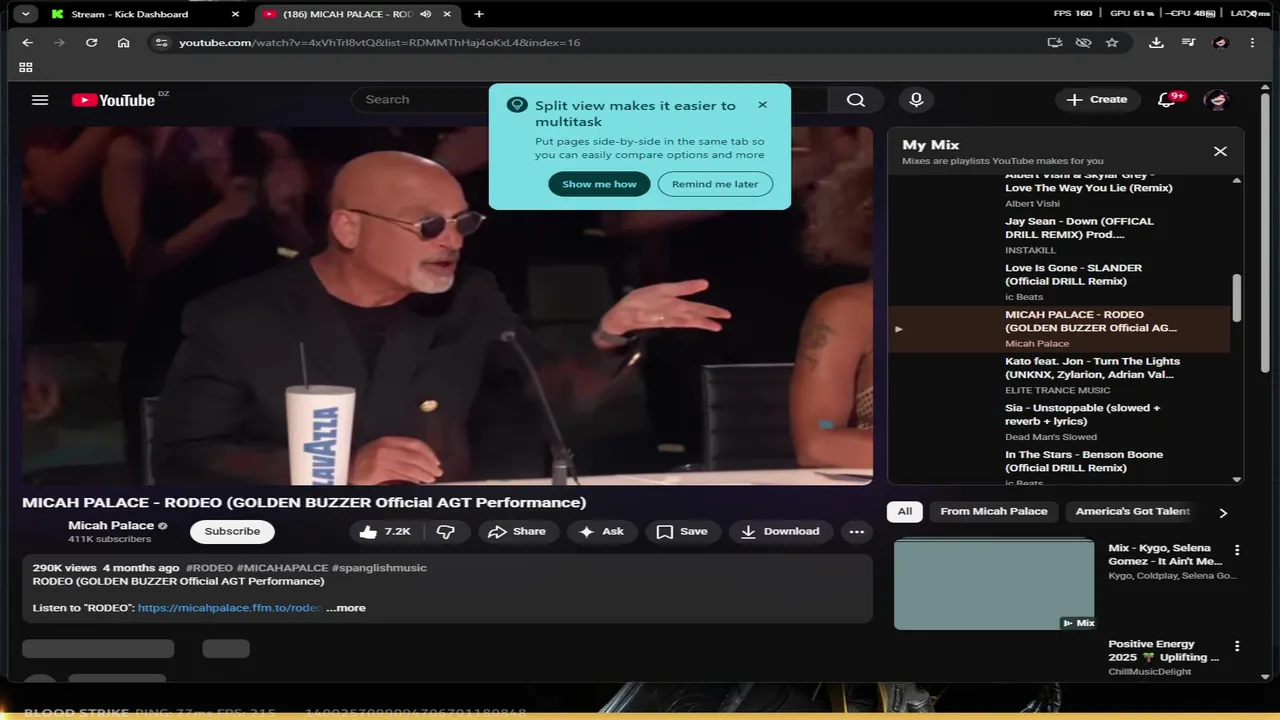The height and width of the screenshot is (720, 1280).
Task: Open Chrome three-dot menu
Action: 1252,43
